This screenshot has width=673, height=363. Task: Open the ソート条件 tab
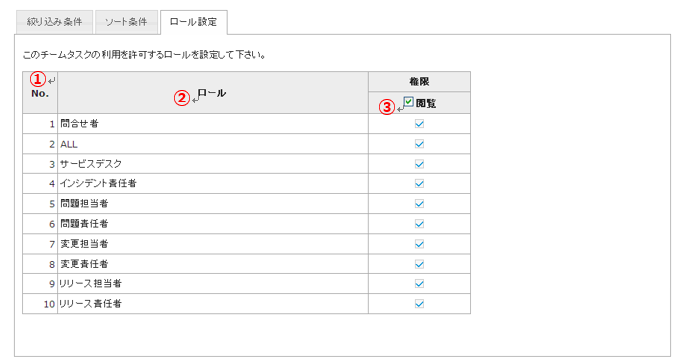click(x=126, y=22)
